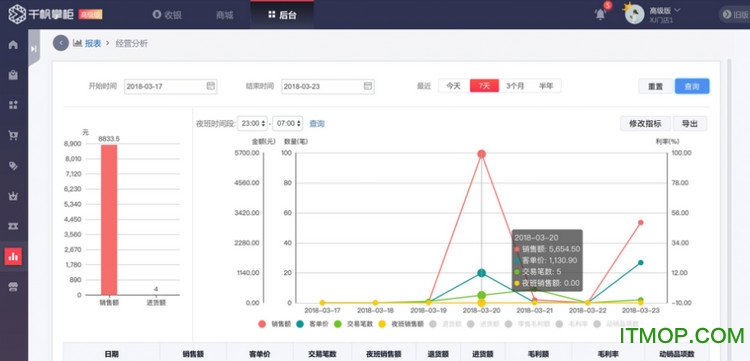Click the red 销售额 bar in bar chart
Screen dimensions: 750x361
[109, 220]
